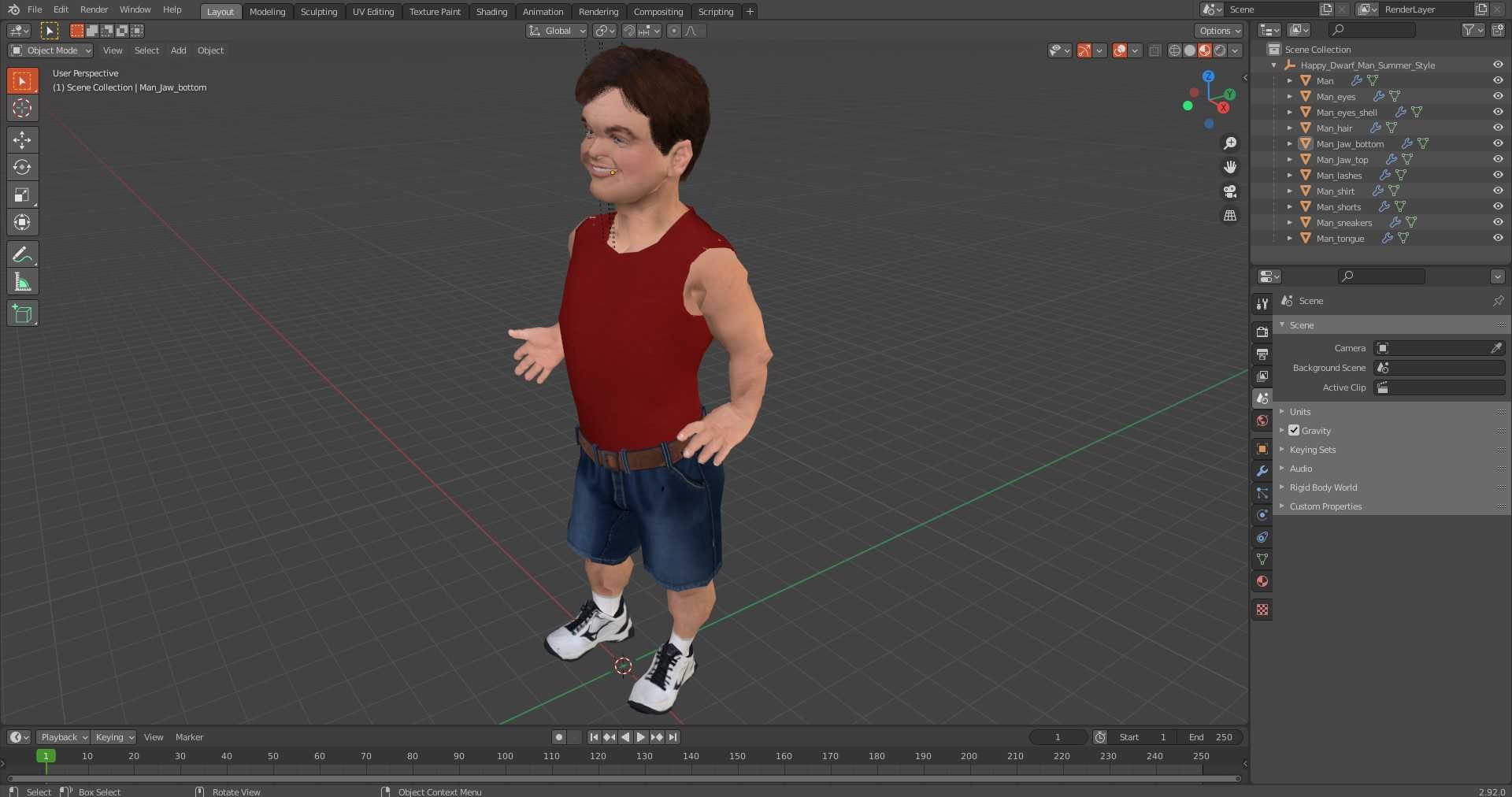Switch to the Sculpting workspace tab
Viewport: 1512px width, 797px height.
[319, 12]
